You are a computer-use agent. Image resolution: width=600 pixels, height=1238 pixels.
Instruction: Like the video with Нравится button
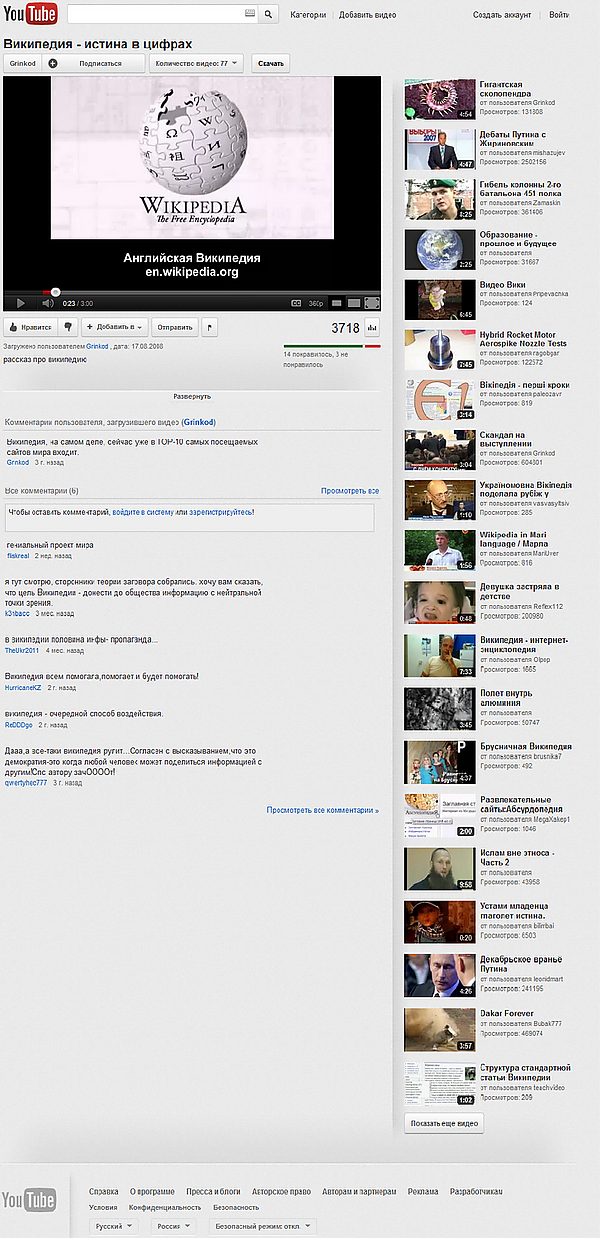[x=30, y=326]
